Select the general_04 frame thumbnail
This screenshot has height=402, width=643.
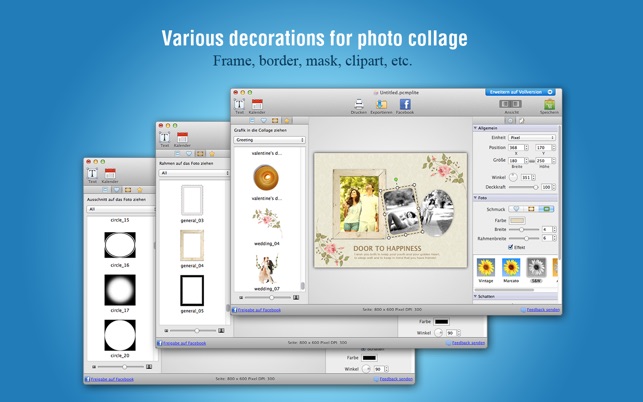tap(192, 245)
